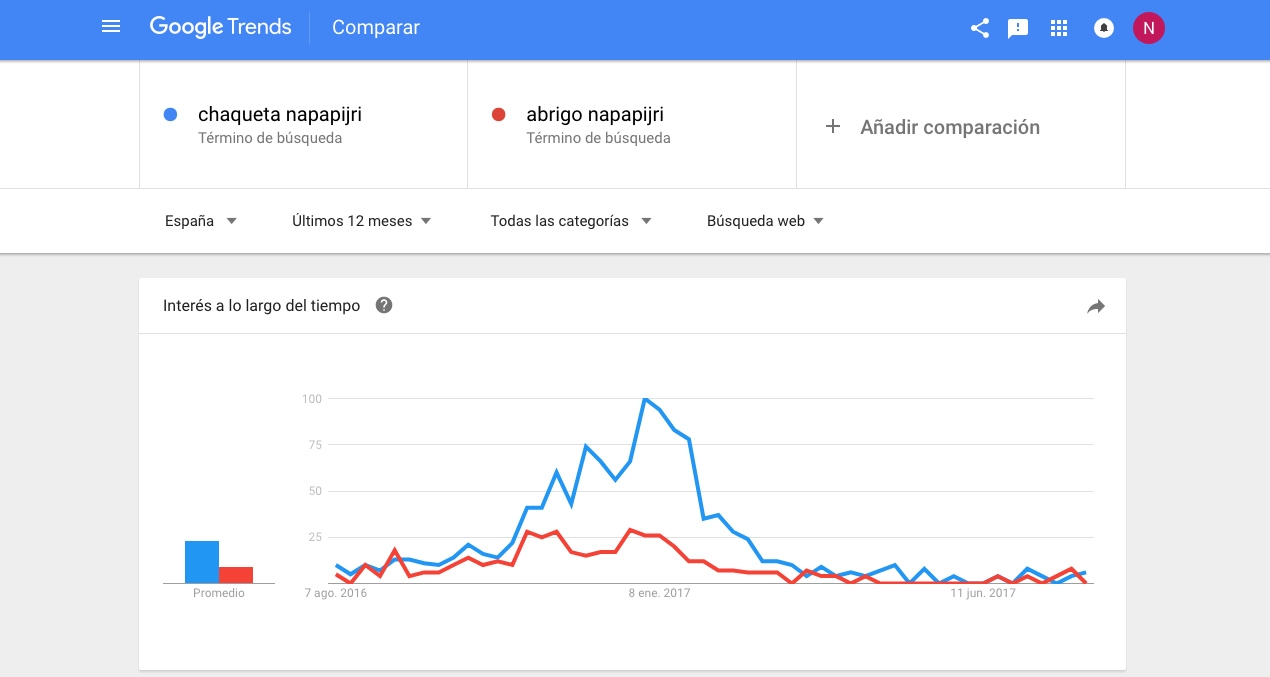Open your account avatar menu
1270x677 pixels.
1148,27
